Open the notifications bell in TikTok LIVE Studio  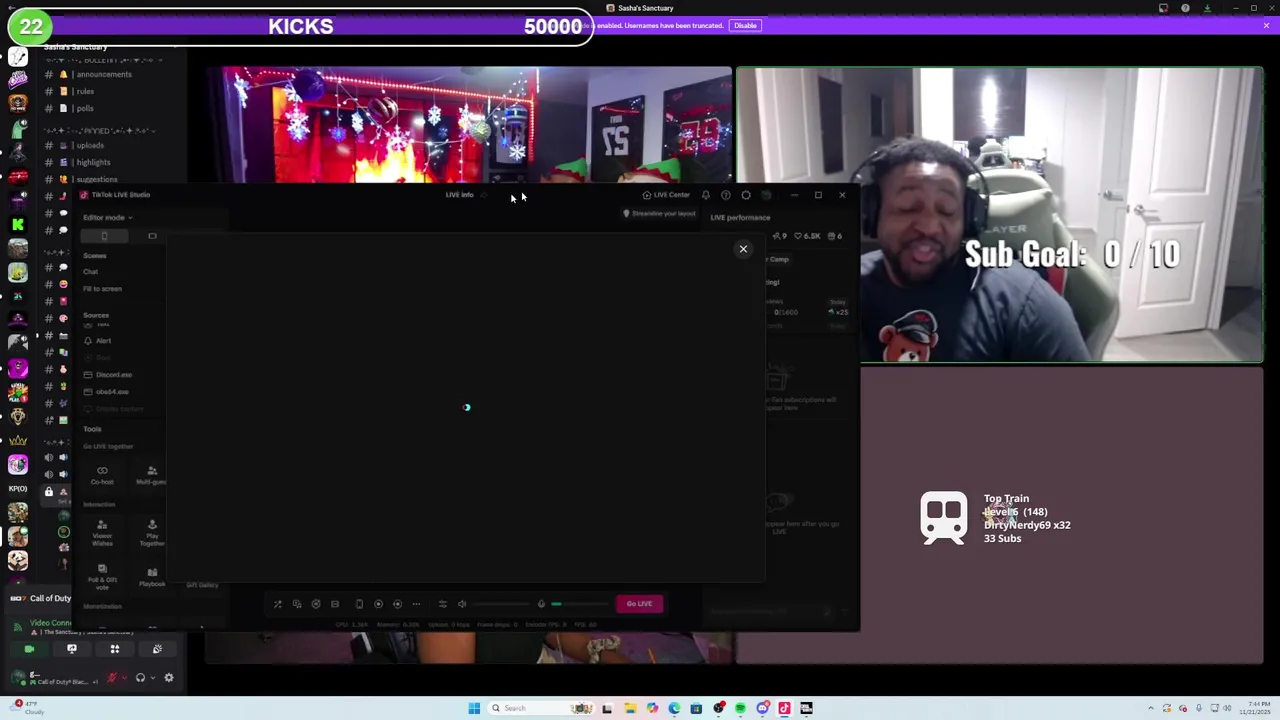706,195
